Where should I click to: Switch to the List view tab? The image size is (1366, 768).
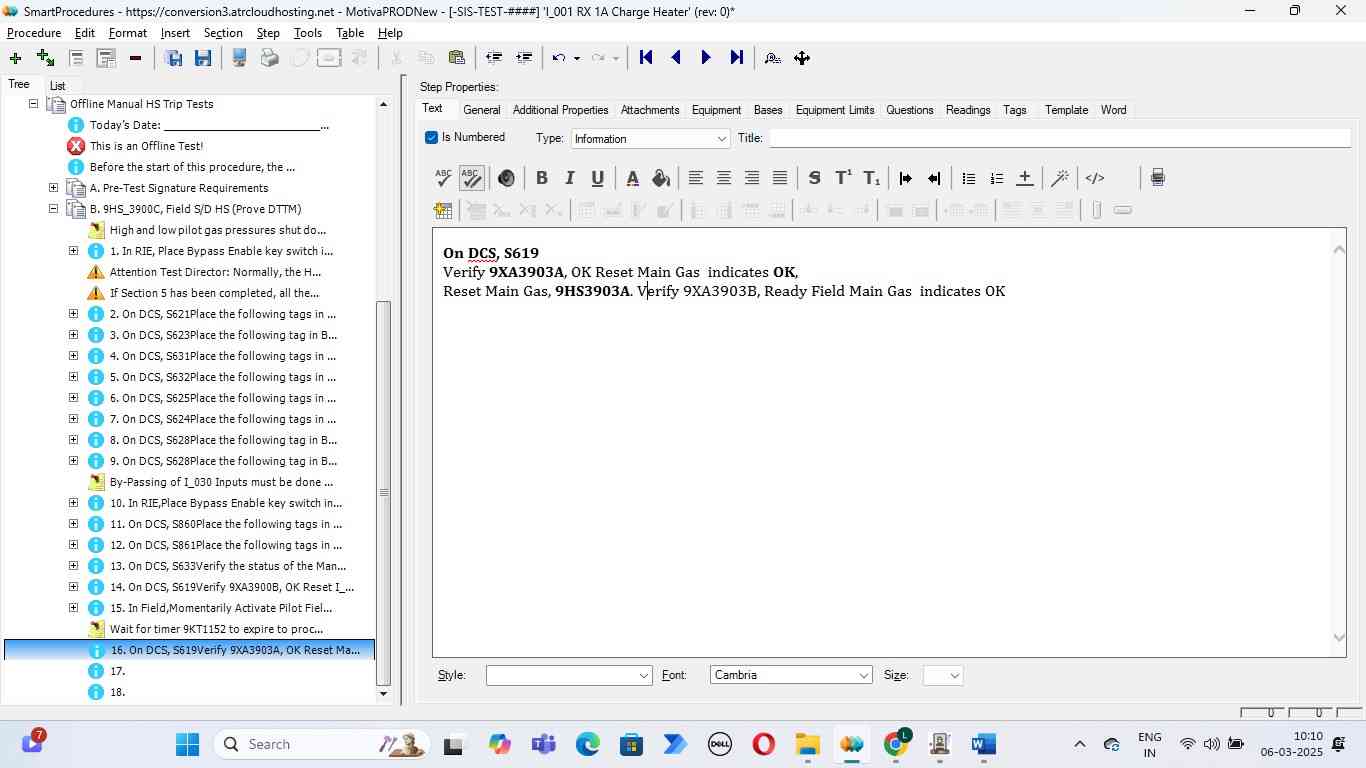[57, 86]
